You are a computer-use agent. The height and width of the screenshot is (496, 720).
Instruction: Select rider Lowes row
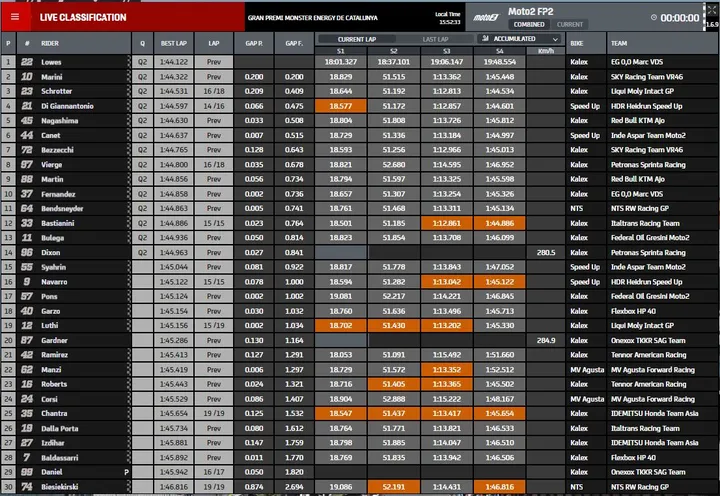[360, 62]
